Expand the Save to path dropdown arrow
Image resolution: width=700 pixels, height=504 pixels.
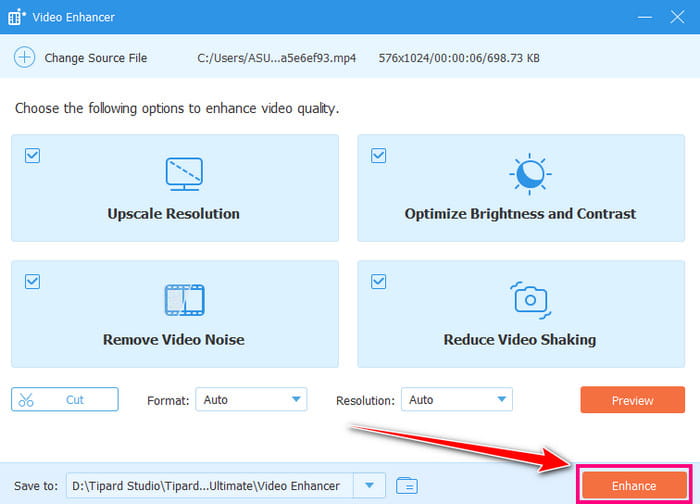(x=369, y=485)
